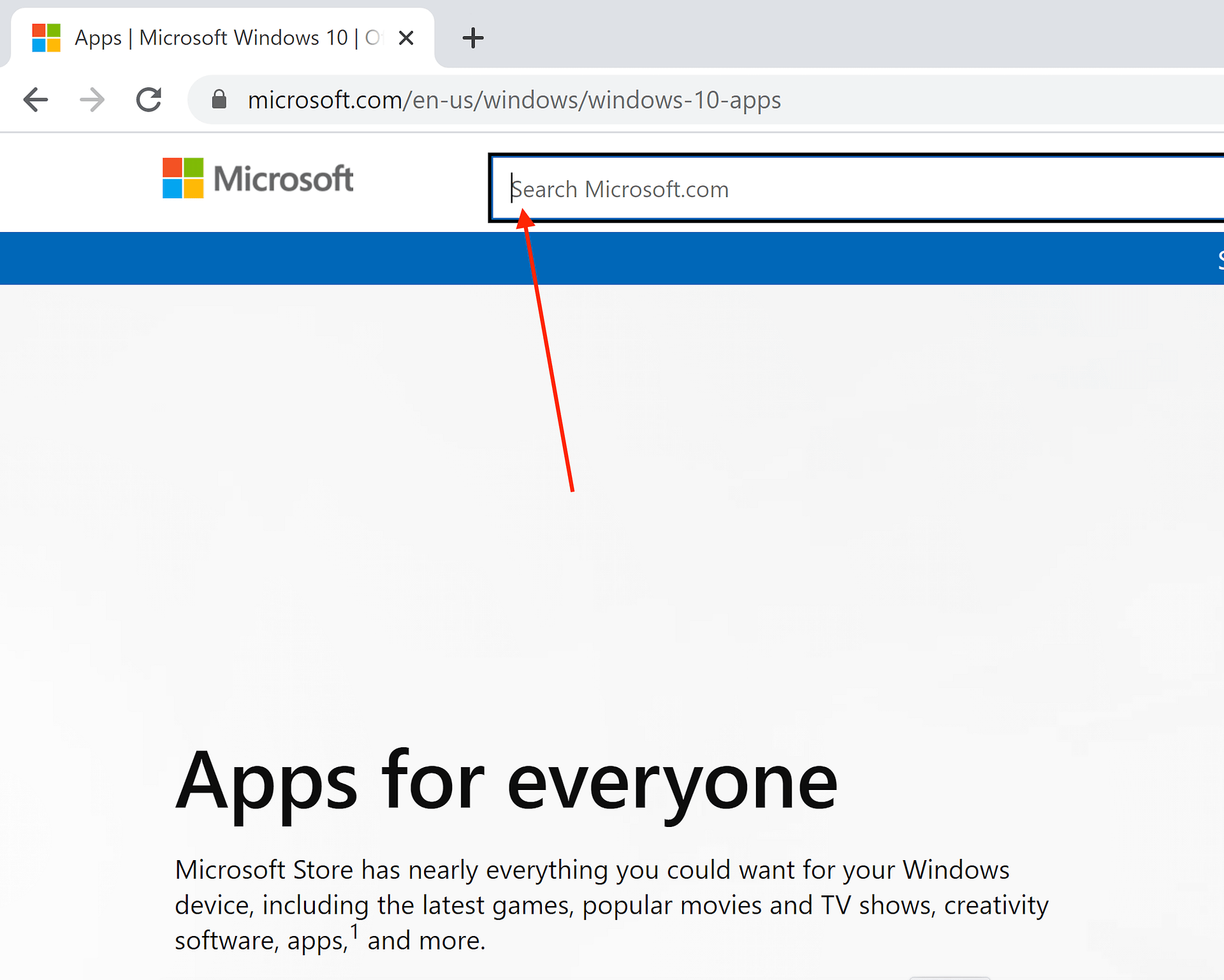The height and width of the screenshot is (980, 1224).
Task: Click the address bar URL text
Action: [x=514, y=100]
